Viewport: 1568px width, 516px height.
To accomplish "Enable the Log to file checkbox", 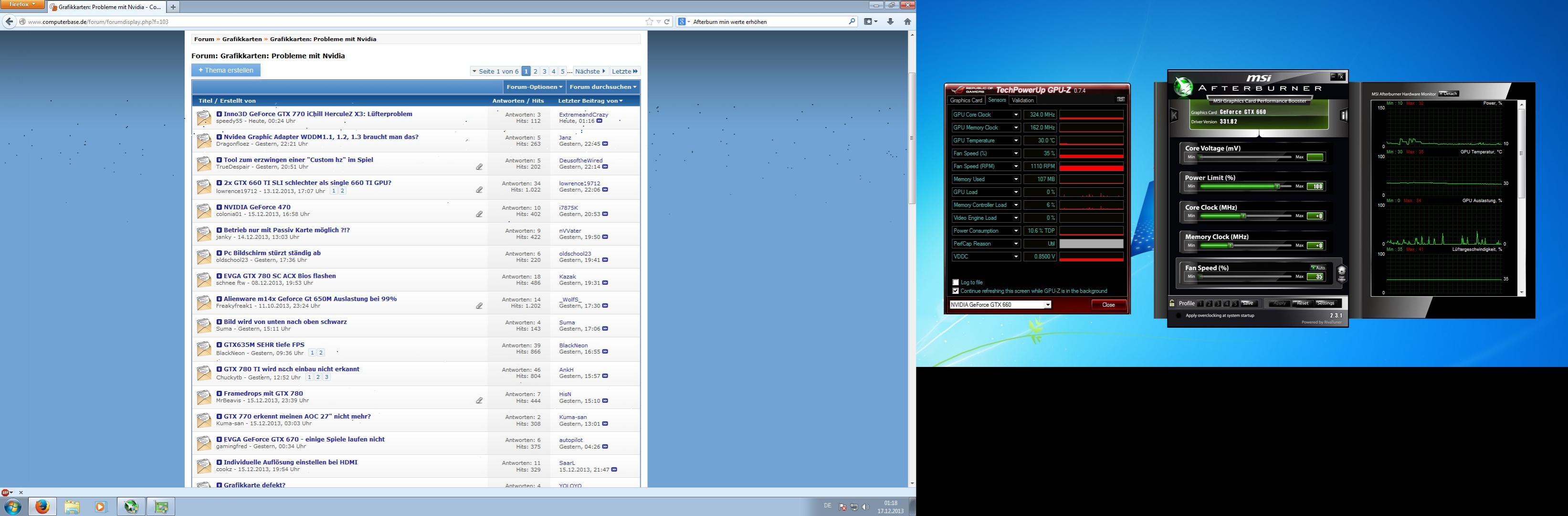I will pos(956,282).
